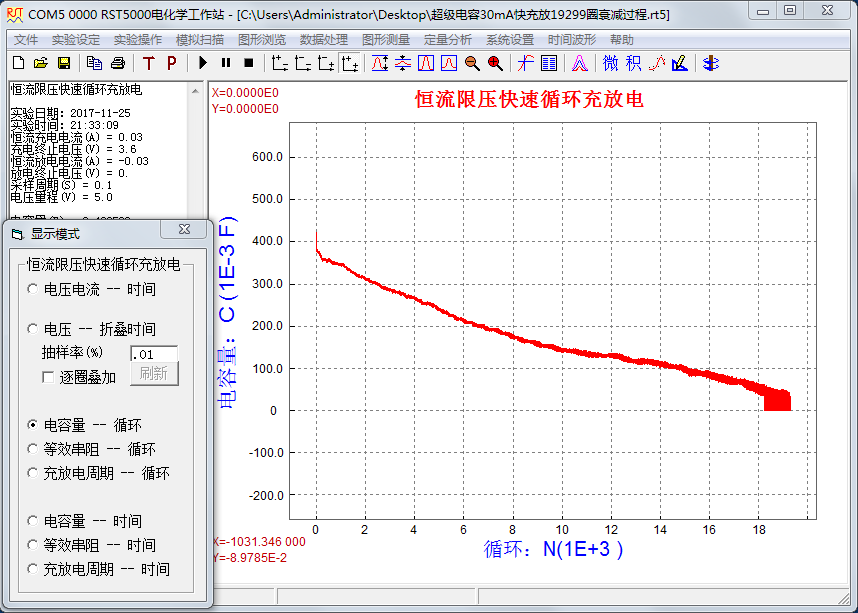Enable the 逐圈叠加 checkbox
Viewport: 858px width, 613px height.
click(x=48, y=377)
